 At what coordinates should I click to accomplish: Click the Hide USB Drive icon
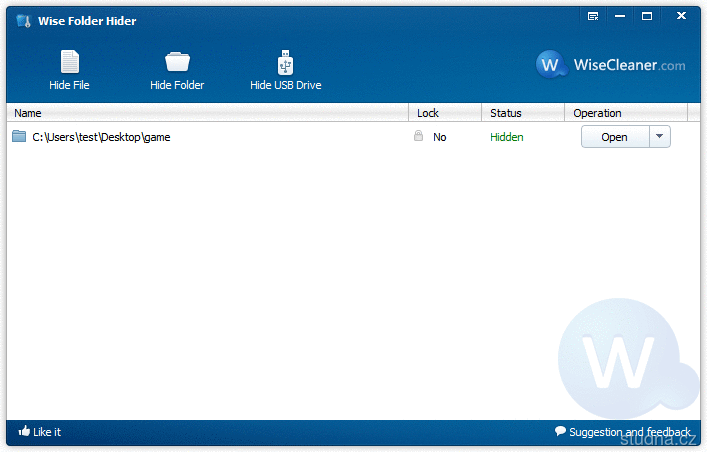point(285,63)
